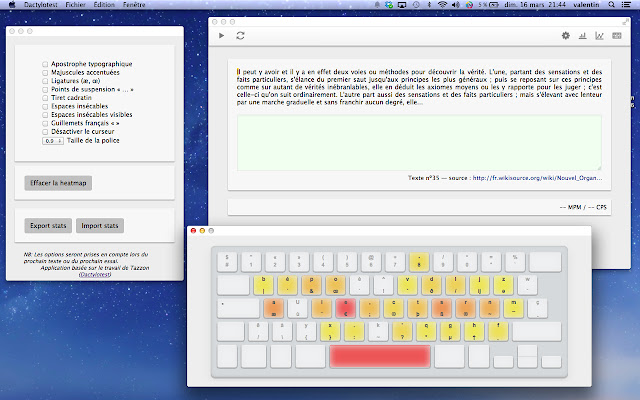Open the Fenêtre menu
This screenshot has width=640, height=400.
click(x=134, y=4)
